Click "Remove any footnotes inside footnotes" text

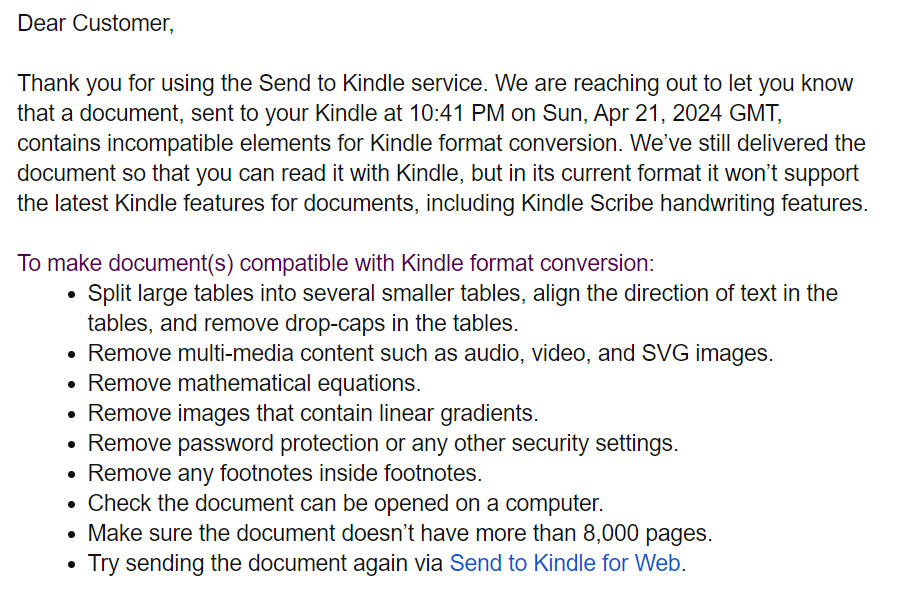[x=285, y=473]
